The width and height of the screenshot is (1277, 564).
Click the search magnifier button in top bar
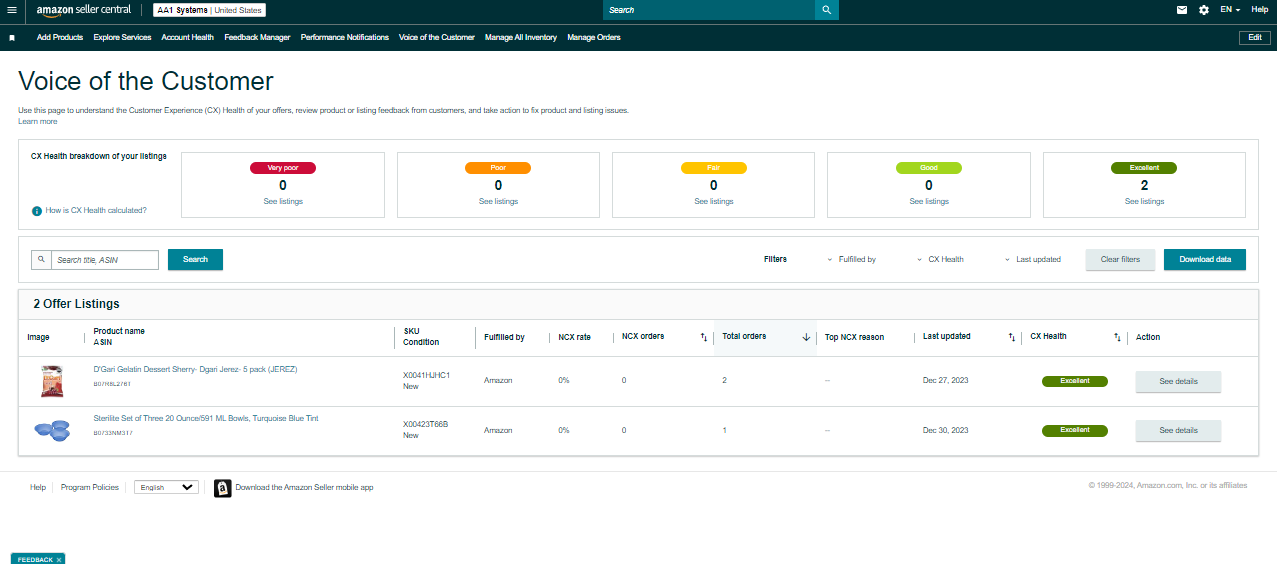click(x=826, y=10)
